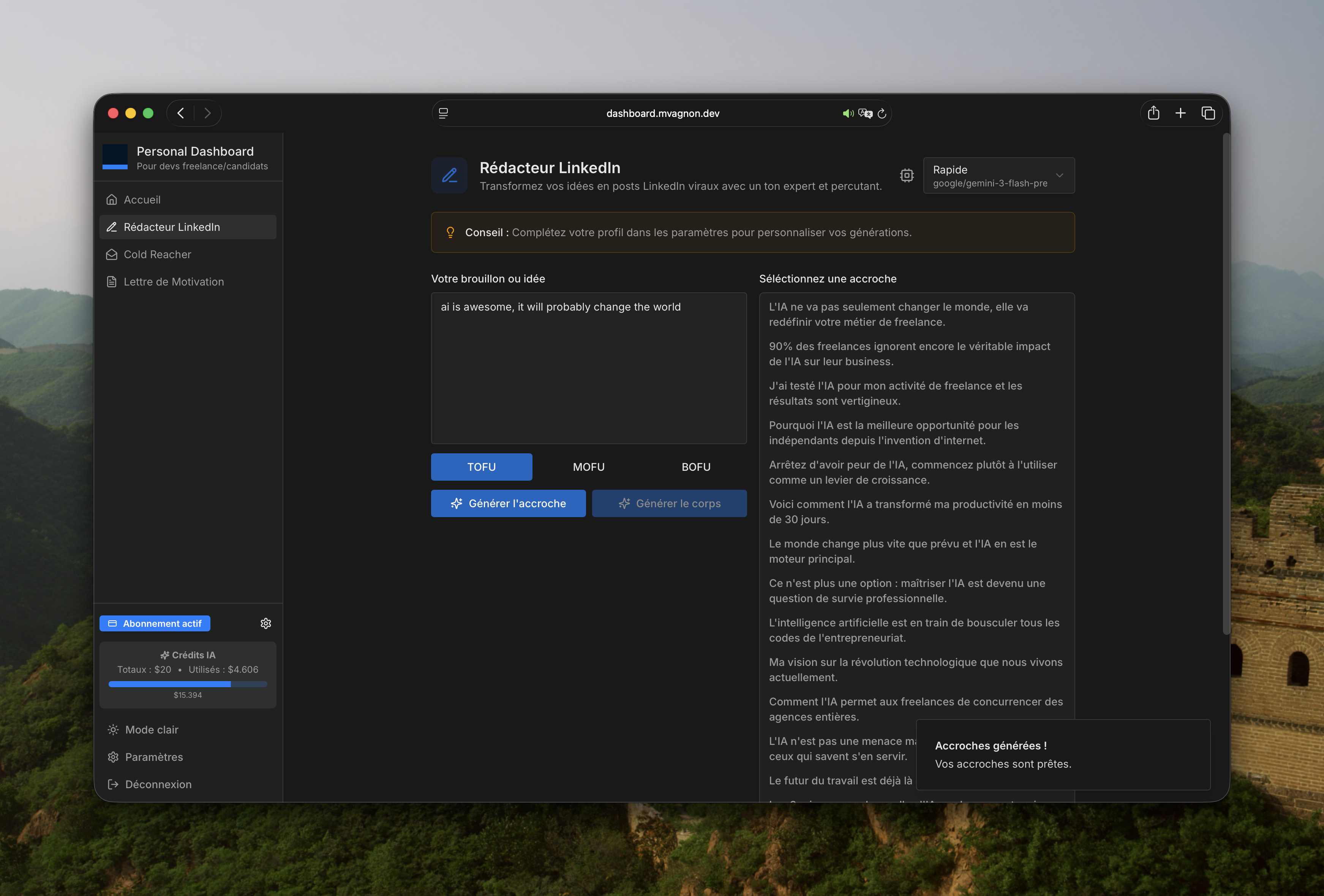The width and height of the screenshot is (1324, 896).
Task: Click the translate page icon
Action: point(865,114)
